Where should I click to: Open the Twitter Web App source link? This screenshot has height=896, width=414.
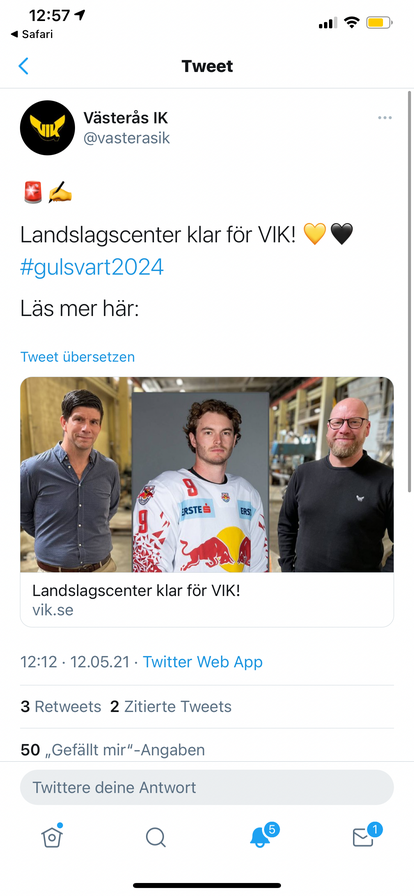pos(202,662)
